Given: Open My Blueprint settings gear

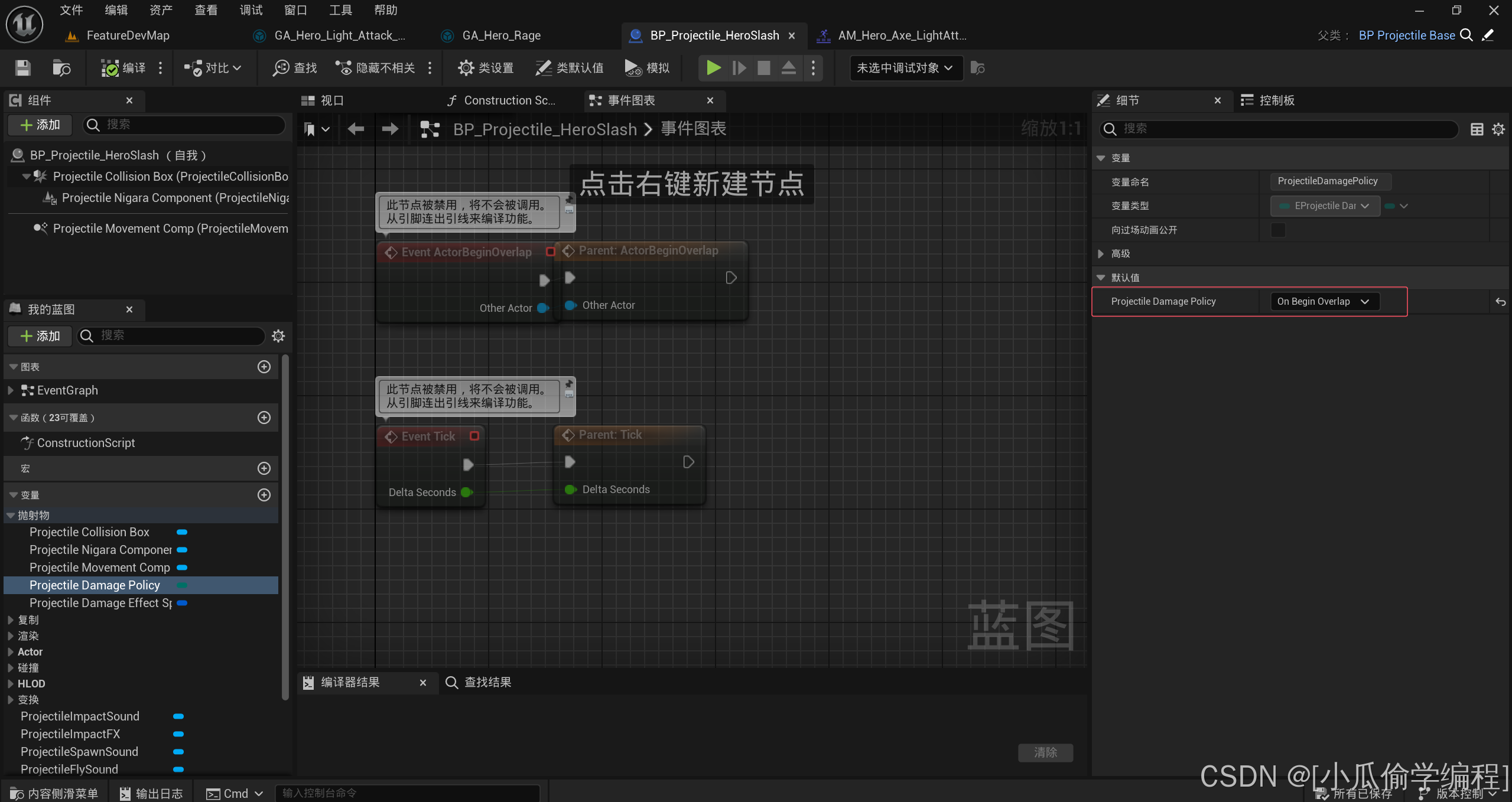Looking at the screenshot, I should pos(278,336).
